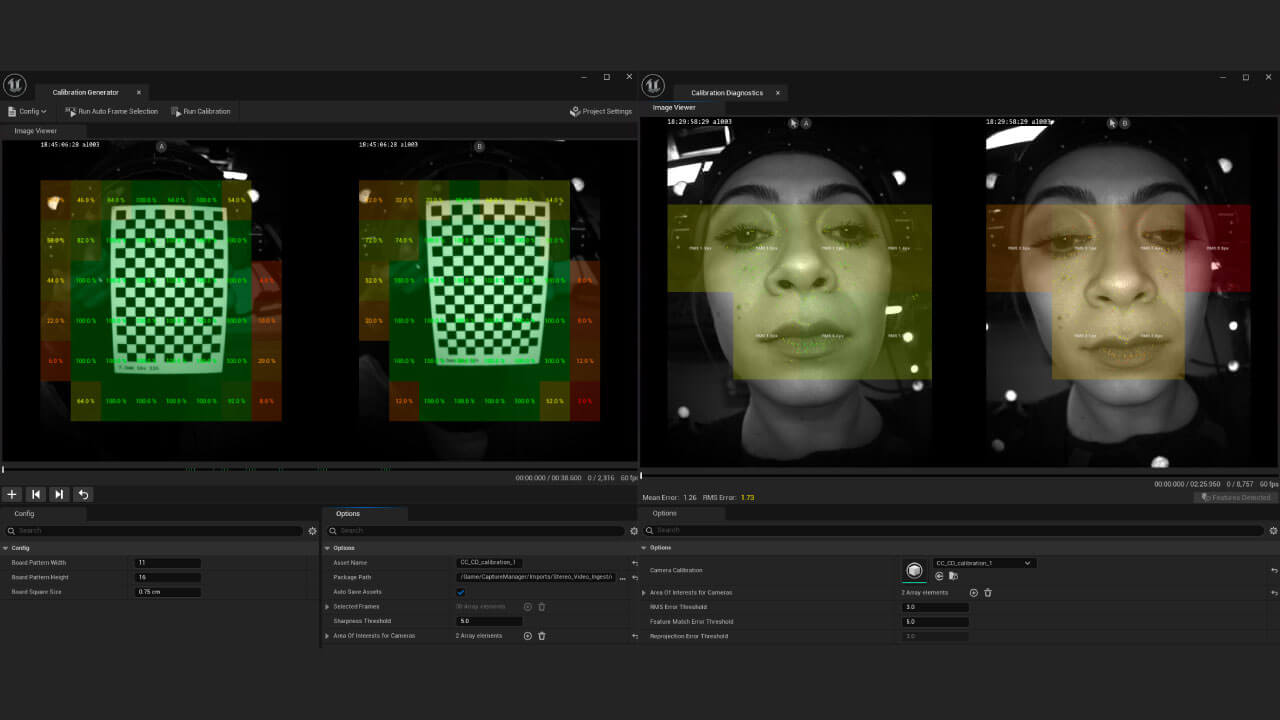Browse Package Path with ellipsis button

point(622,578)
